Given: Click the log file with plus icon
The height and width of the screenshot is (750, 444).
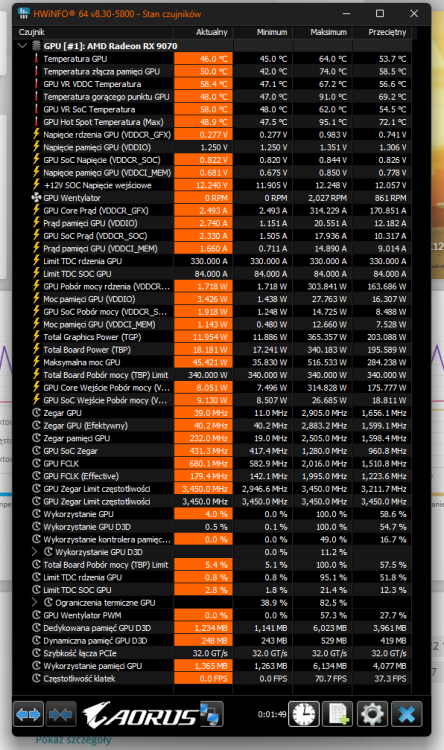Looking at the screenshot, I should tap(338, 715).
